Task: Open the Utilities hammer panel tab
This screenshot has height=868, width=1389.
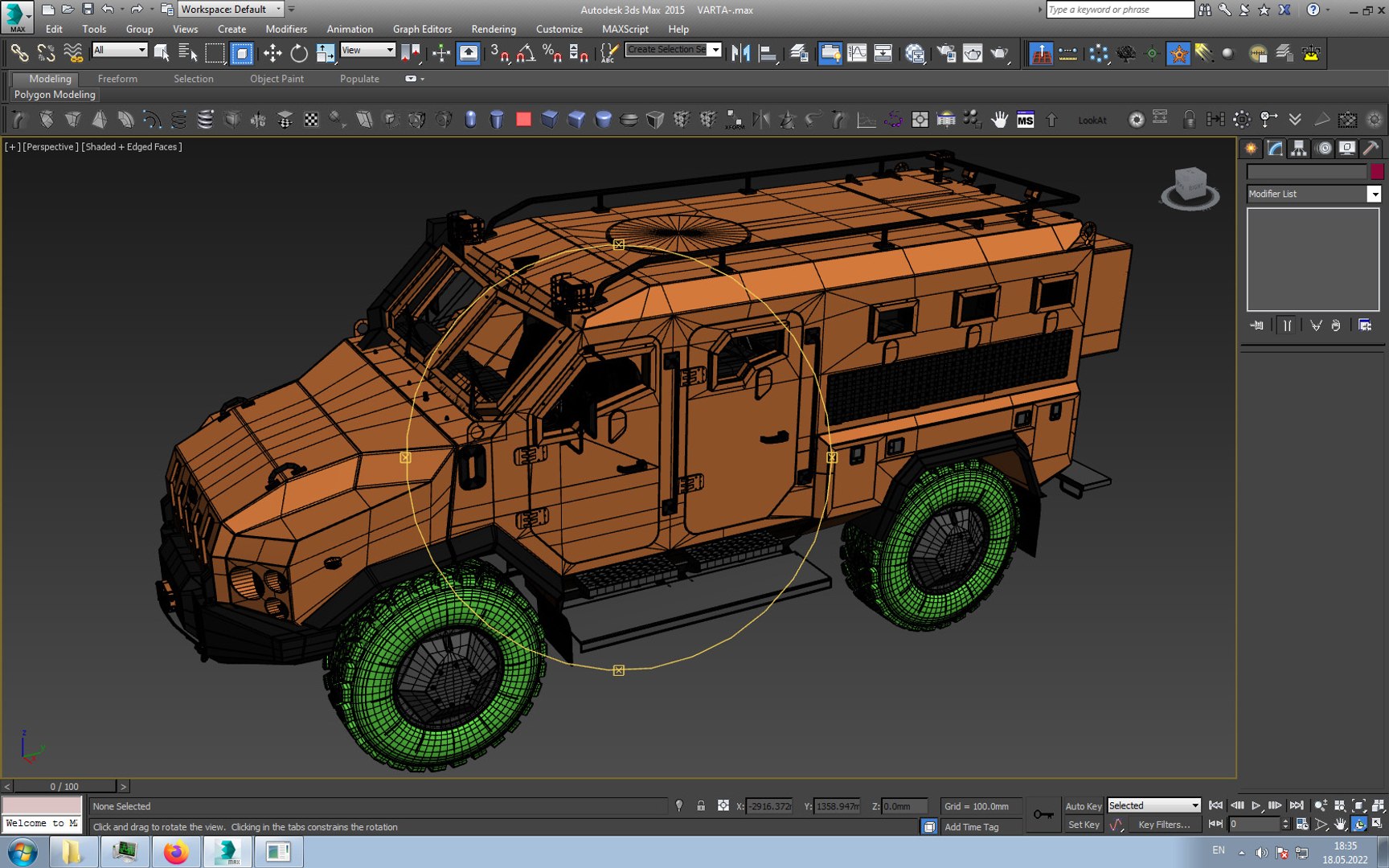Action: (x=1371, y=148)
